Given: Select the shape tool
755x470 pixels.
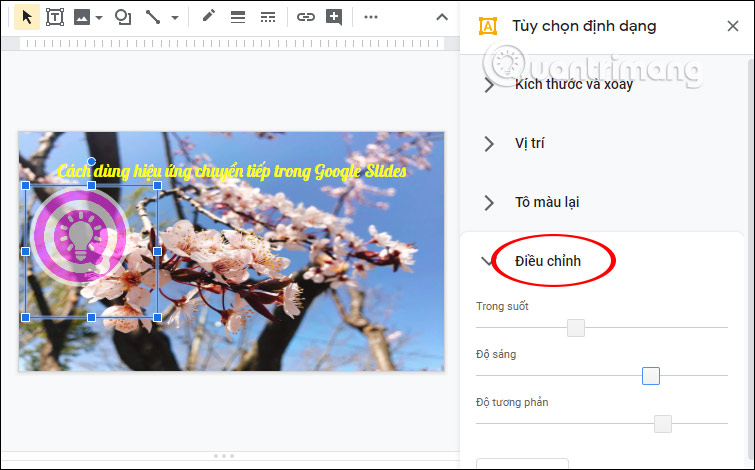Looking at the screenshot, I should tap(123, 17).
